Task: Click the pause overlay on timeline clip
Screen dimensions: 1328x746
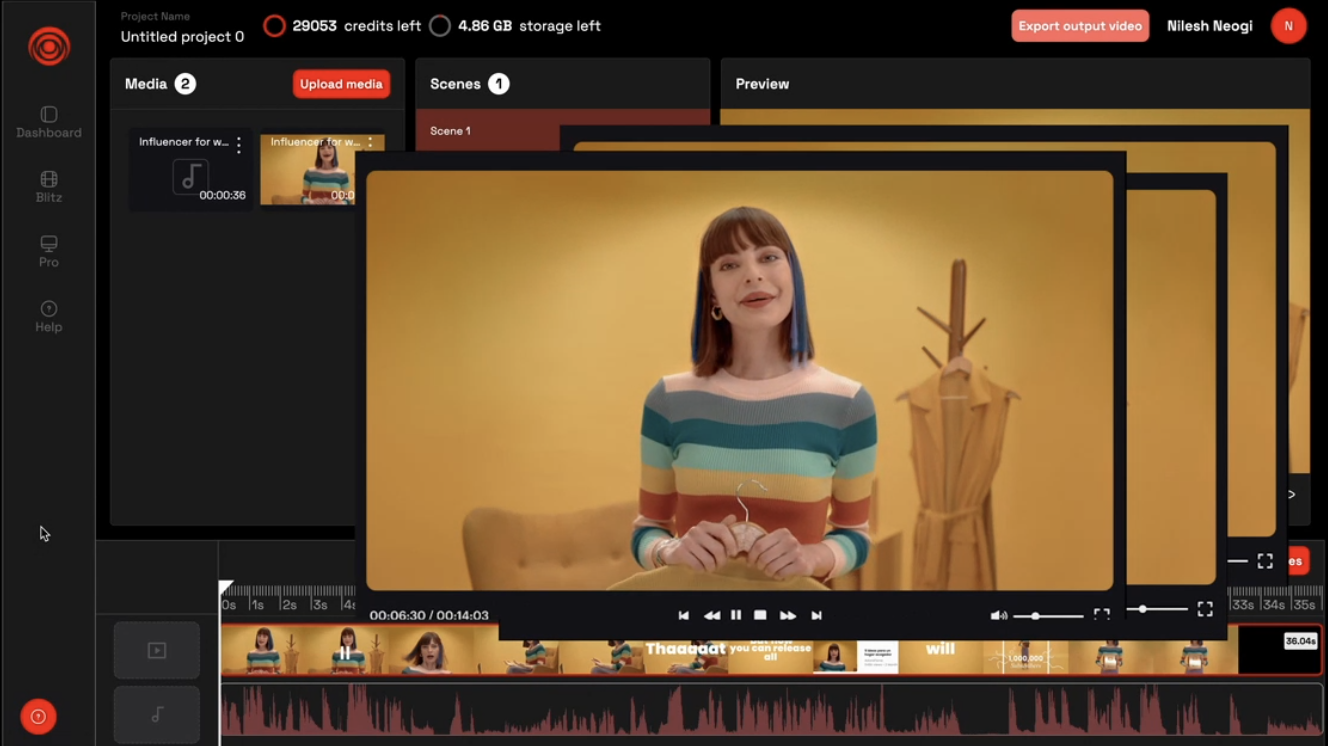Action: pos(344,653)
